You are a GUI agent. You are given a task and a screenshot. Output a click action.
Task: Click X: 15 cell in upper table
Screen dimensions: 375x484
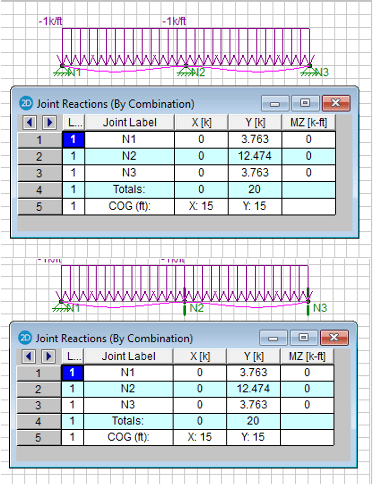pyautogui.click(x=201, y=206)
